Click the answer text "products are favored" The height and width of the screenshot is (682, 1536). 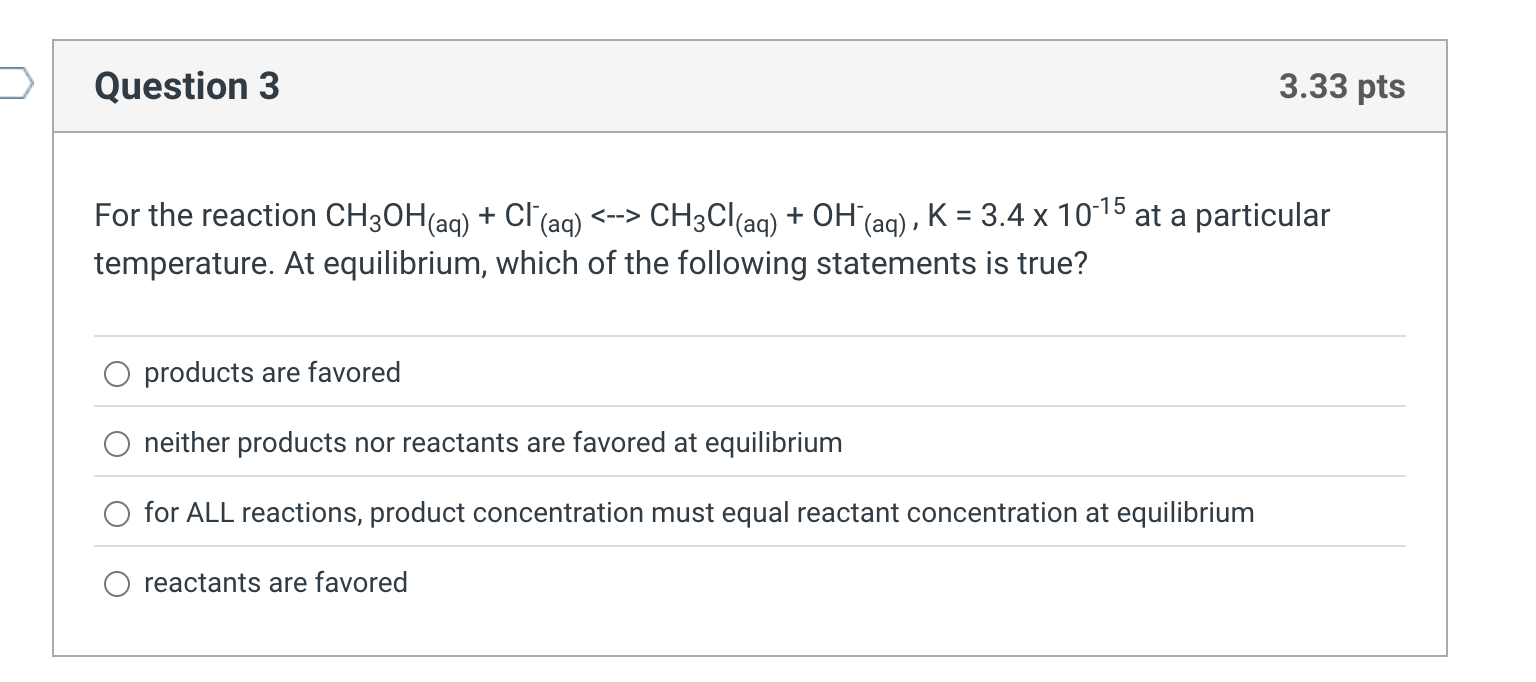click(x=271, y=373)
